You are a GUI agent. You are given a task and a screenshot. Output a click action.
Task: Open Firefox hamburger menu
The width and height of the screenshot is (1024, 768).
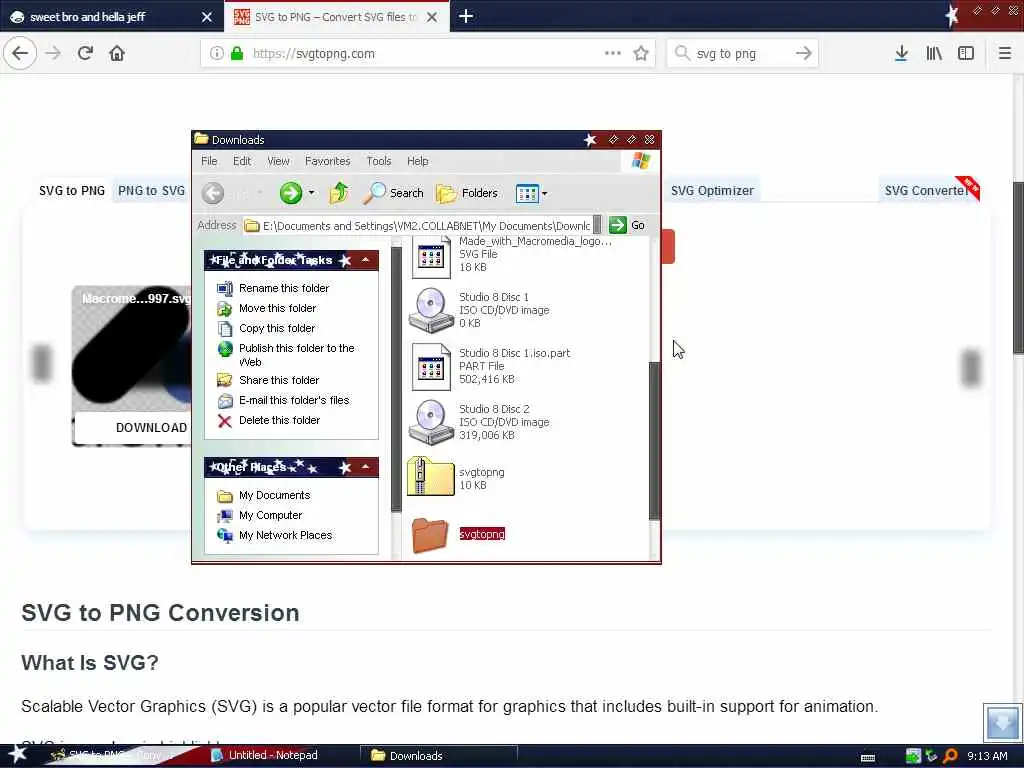(x=1004, y=53)
